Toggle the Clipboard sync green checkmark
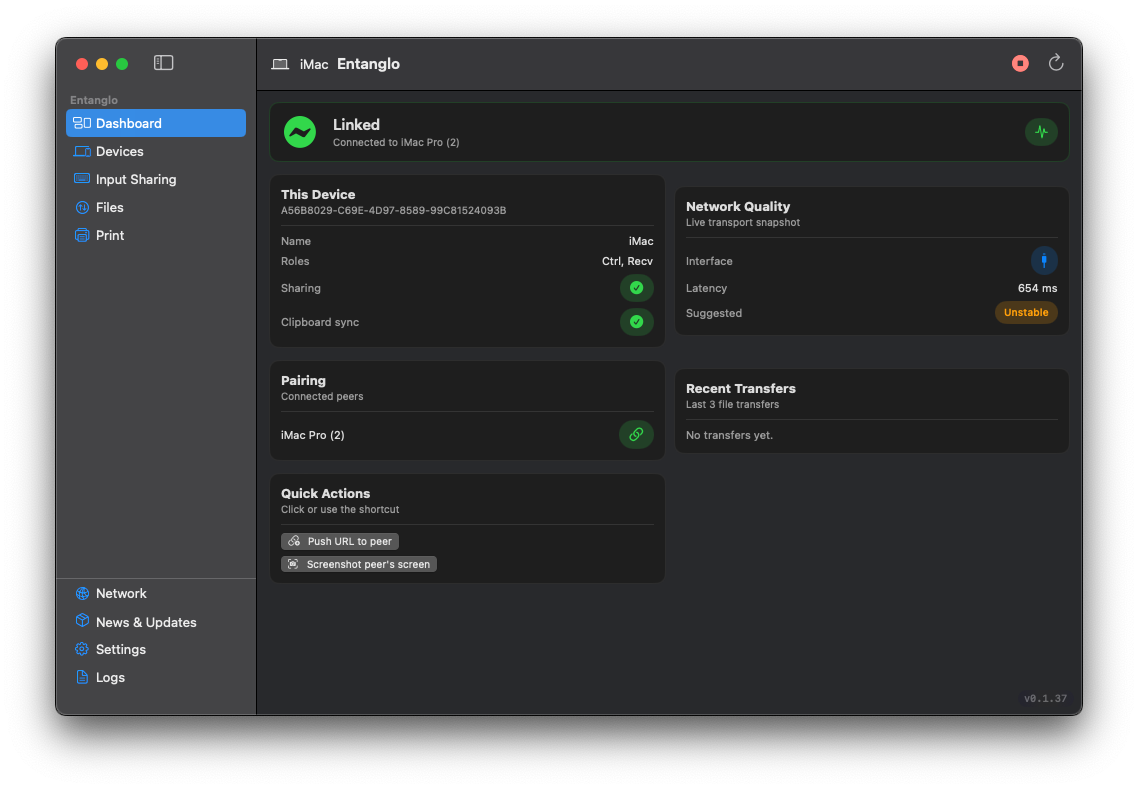 (x=636, y=322)
